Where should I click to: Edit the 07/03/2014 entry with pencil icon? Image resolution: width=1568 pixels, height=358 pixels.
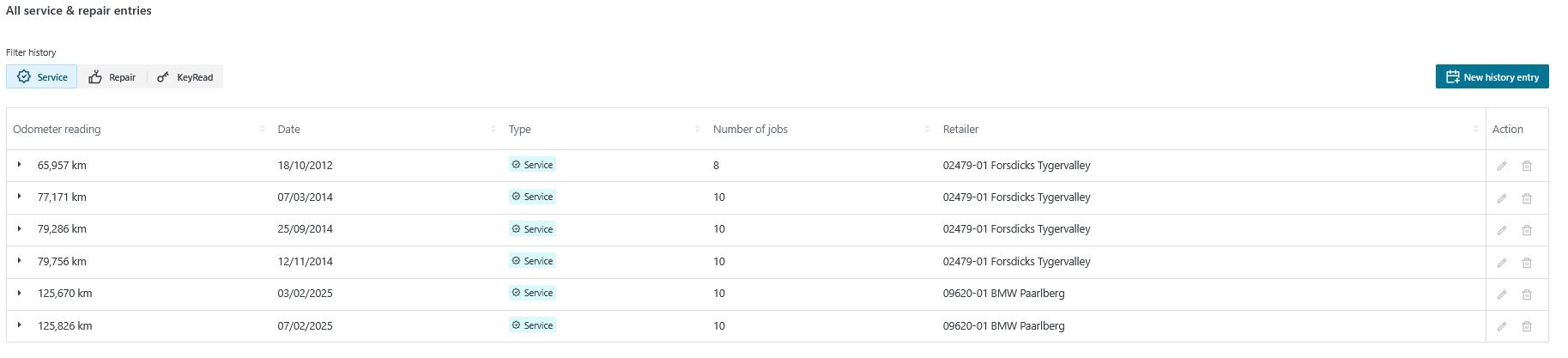pyautogui.click(x=1501, y=198)
